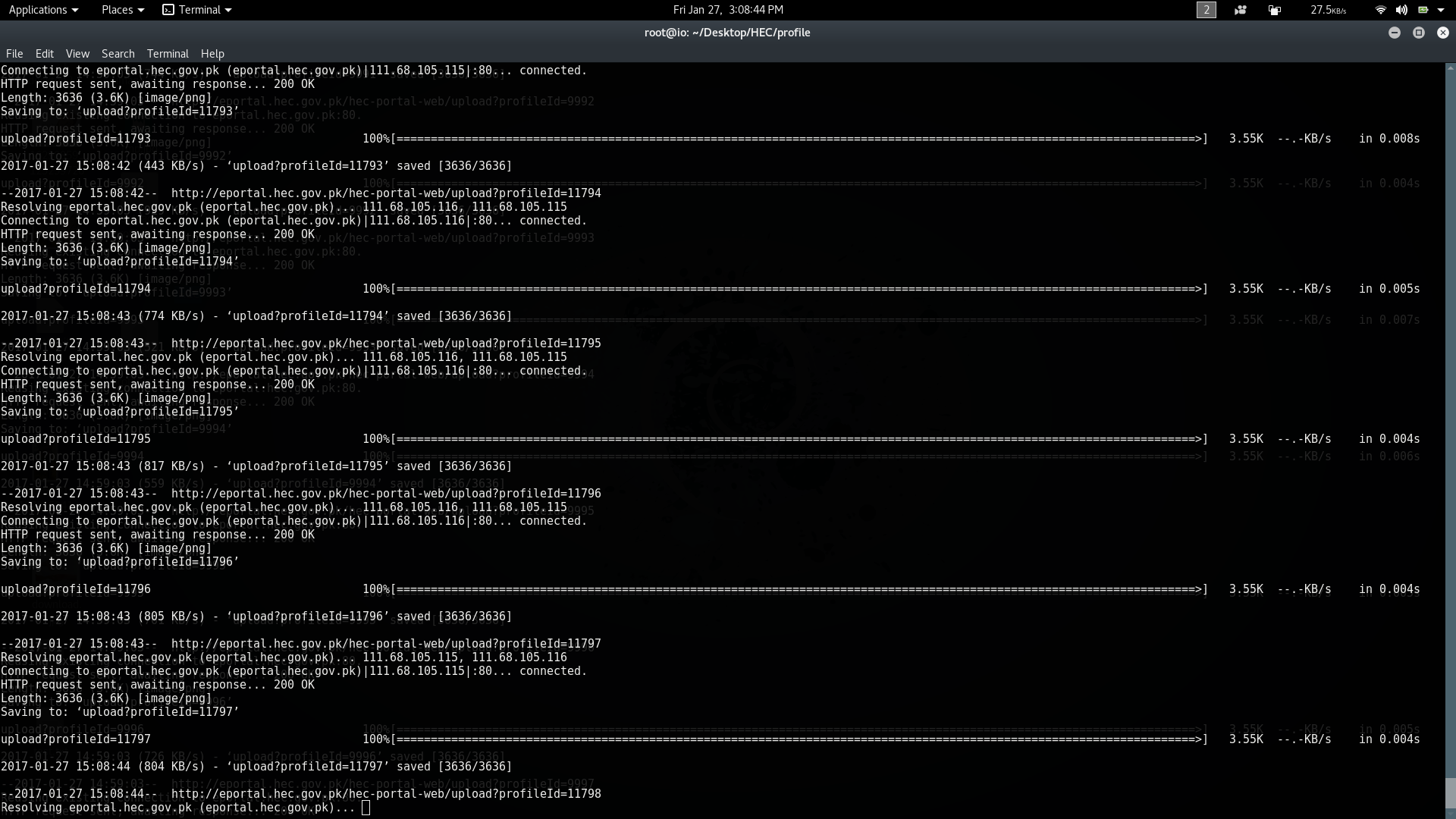Expand the Places menu in top bar
This screenshot has width=1456, height=819.
123,10
